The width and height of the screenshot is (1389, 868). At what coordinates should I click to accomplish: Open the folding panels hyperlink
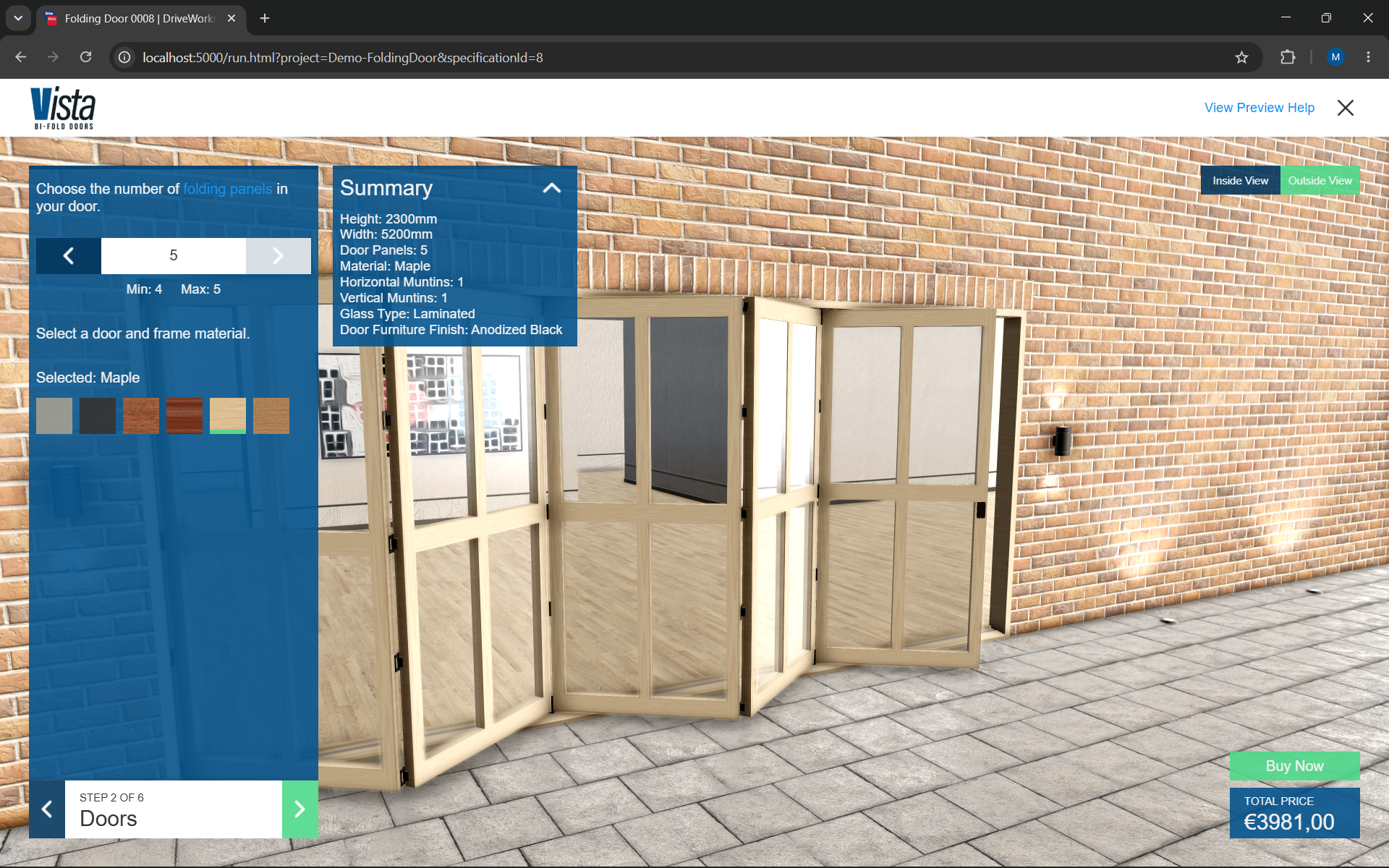click(228, 189)
